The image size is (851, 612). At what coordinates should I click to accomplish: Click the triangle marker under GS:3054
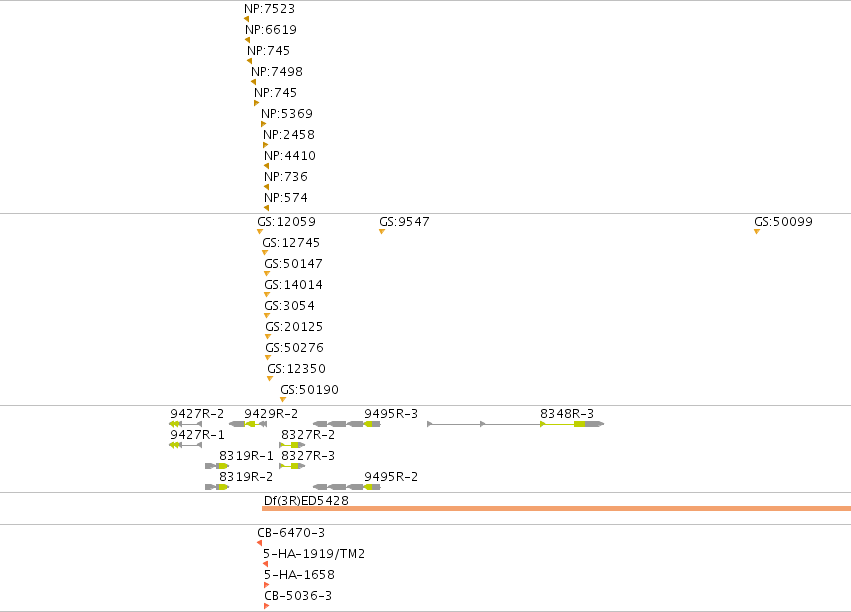(267, 316)
